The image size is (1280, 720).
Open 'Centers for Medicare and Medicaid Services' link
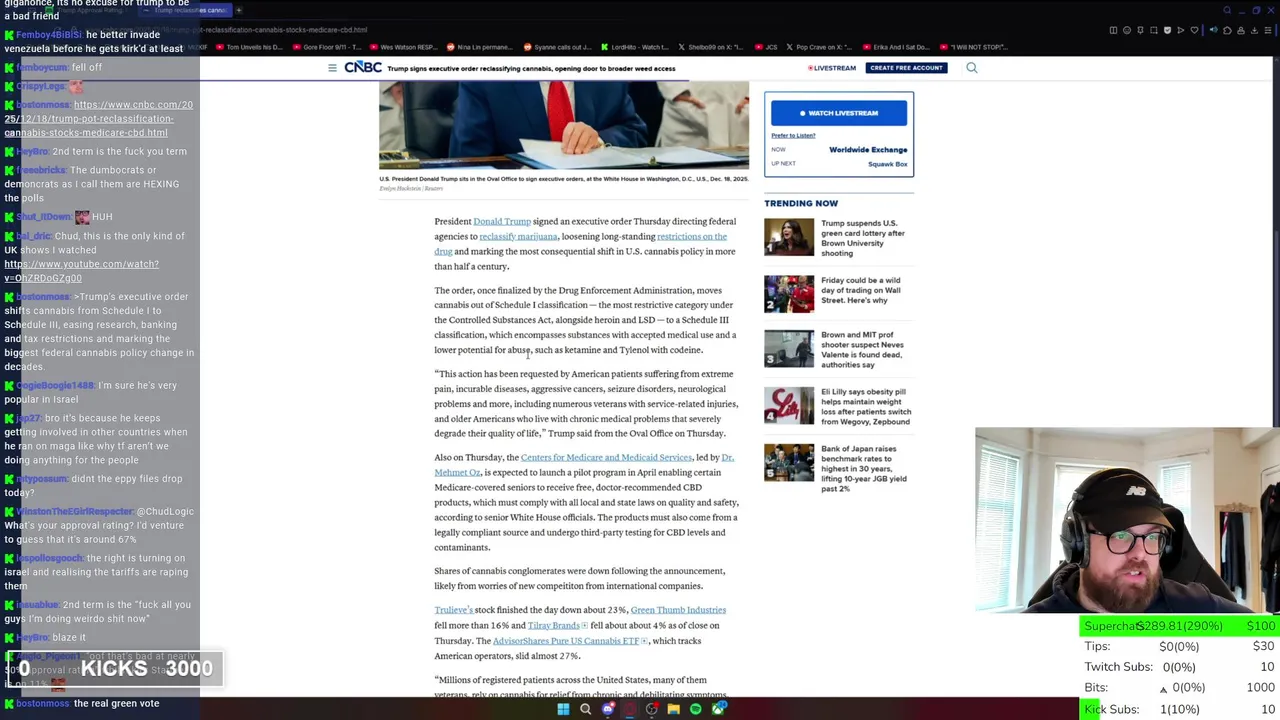click(606, 457)
